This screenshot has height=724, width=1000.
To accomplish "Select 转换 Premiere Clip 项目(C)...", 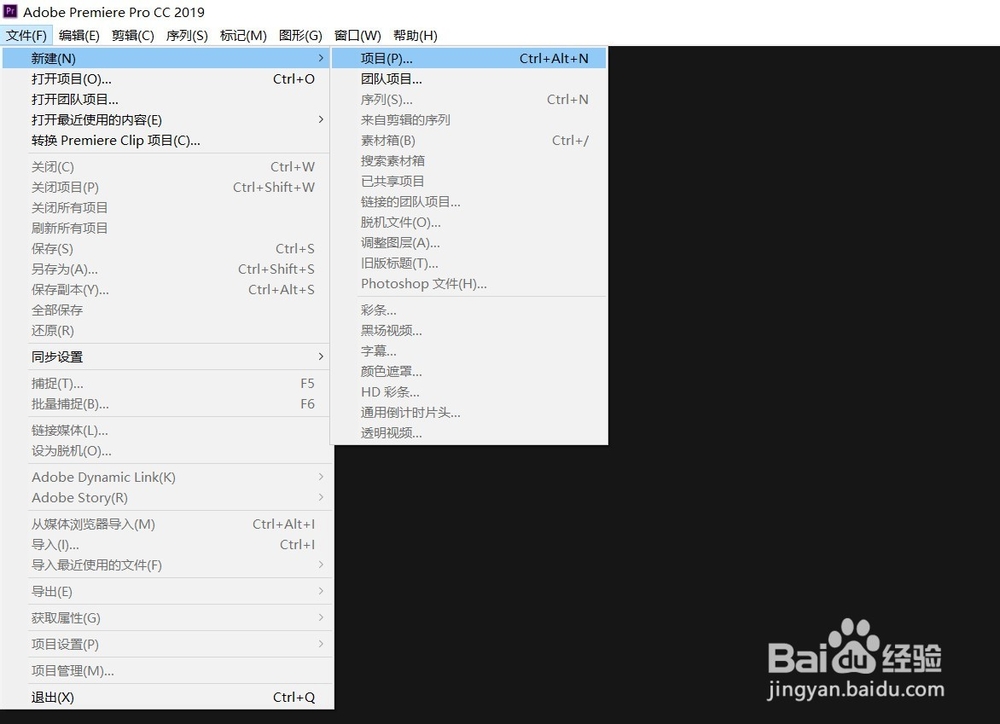I will 166,140.
